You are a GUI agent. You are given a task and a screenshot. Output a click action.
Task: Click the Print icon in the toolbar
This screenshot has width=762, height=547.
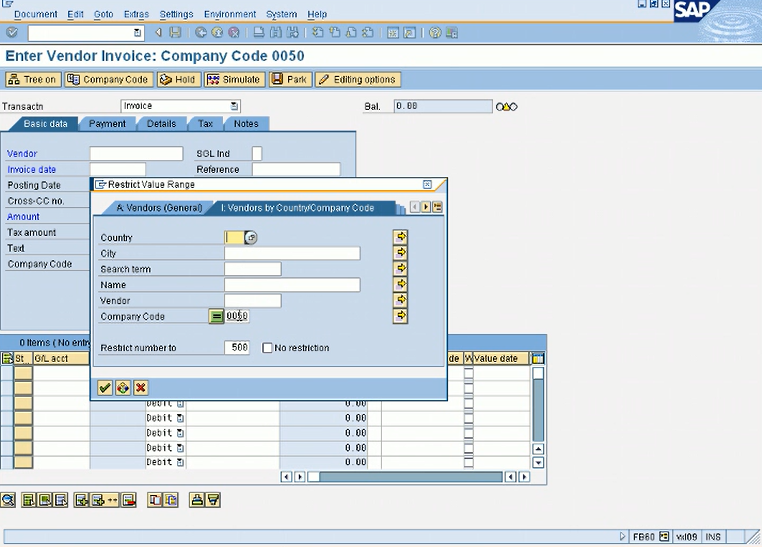(259, 33)
